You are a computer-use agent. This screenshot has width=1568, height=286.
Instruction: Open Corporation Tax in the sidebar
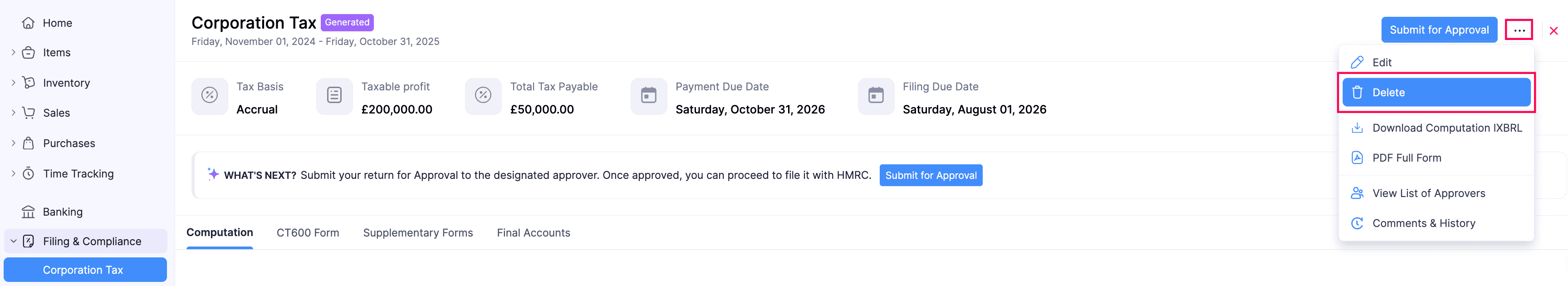pos(83,270)
